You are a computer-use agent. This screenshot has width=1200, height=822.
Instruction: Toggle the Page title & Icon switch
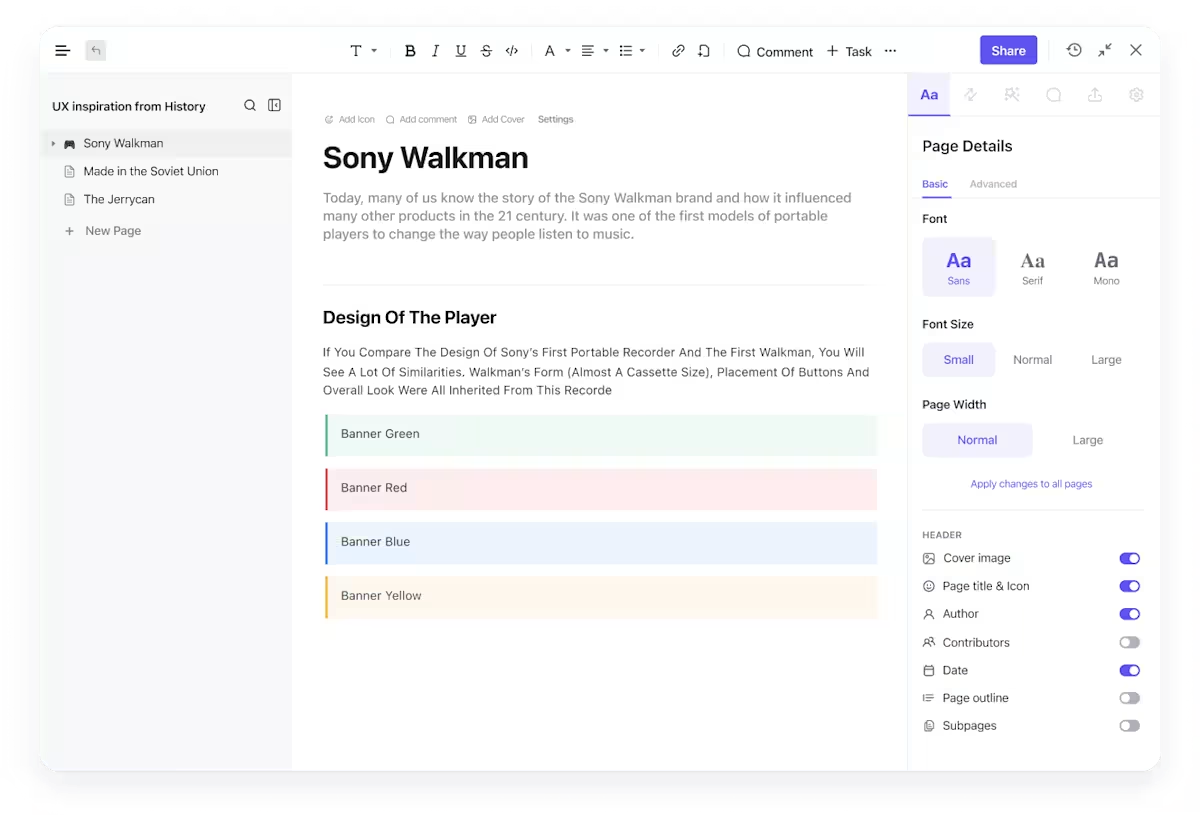tap(1129, 586)
